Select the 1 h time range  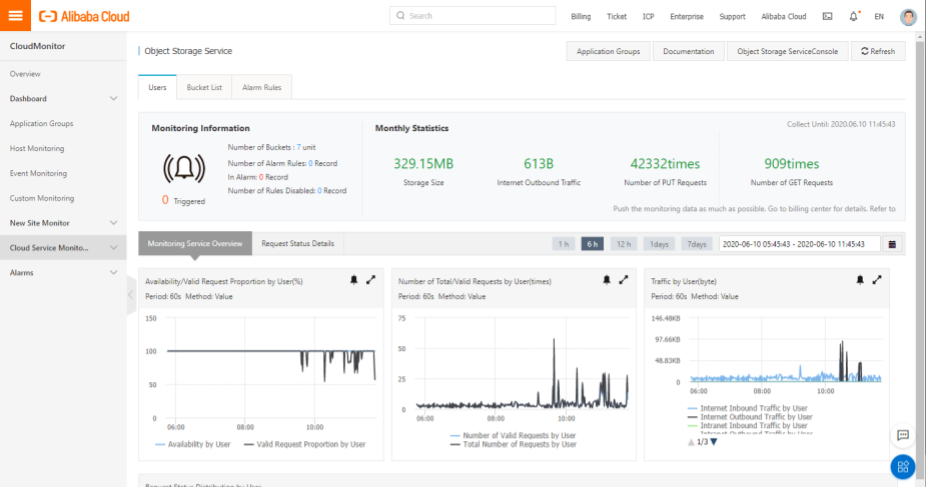pyautogui.click(x=563, y=244)
